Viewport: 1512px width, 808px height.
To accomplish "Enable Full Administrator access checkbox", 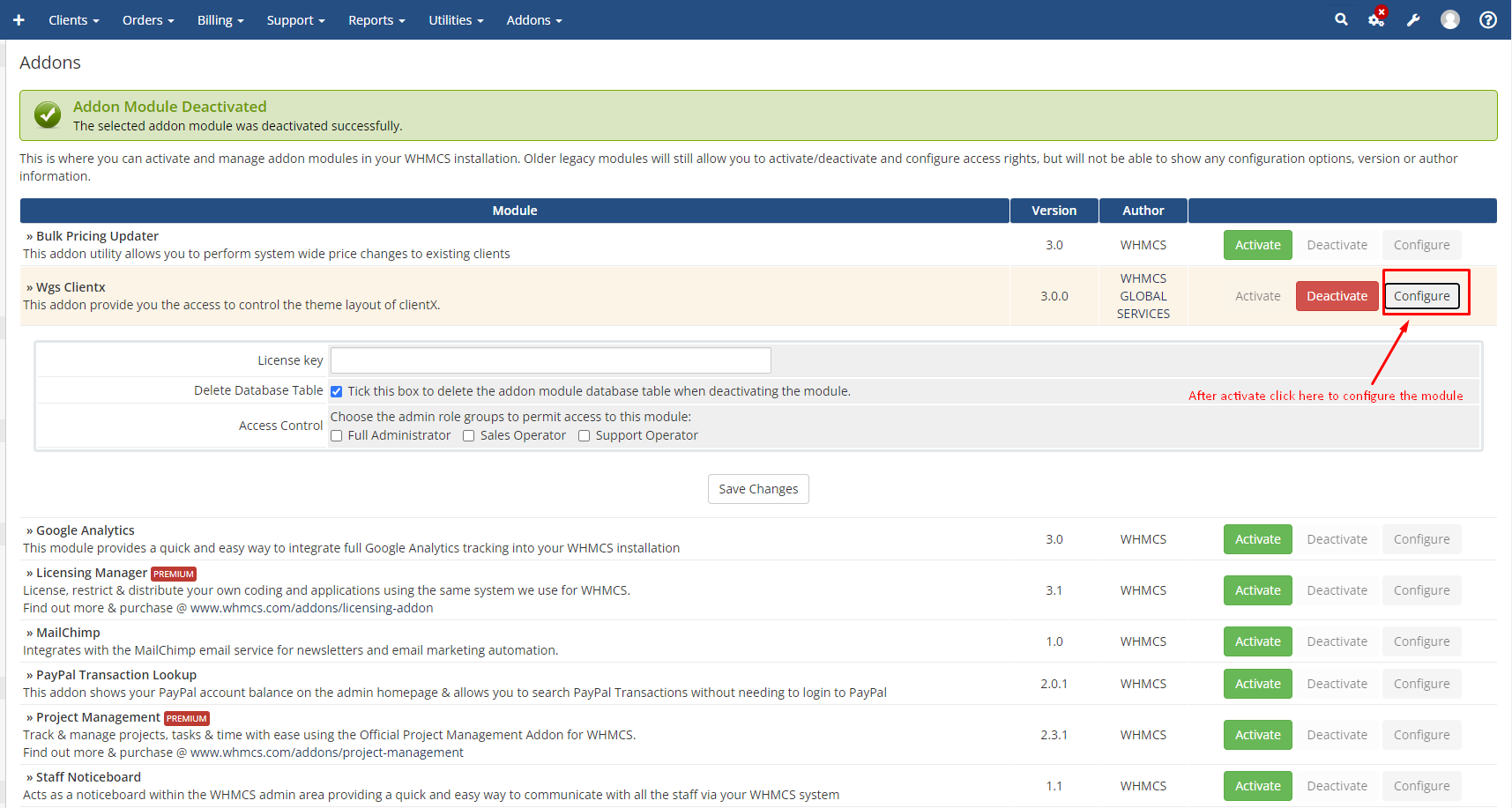I will (337, 436).
